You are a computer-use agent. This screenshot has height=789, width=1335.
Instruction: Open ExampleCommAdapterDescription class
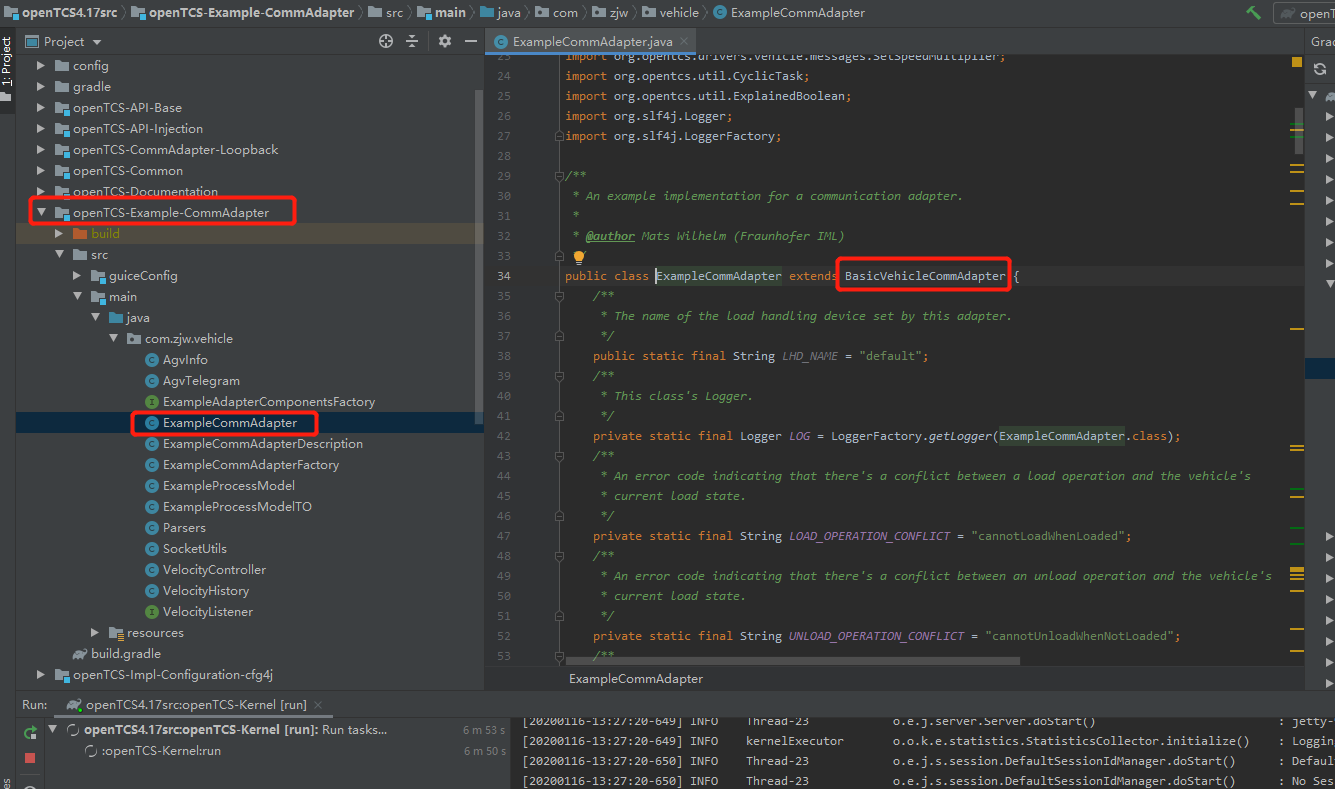coord(262,443)
